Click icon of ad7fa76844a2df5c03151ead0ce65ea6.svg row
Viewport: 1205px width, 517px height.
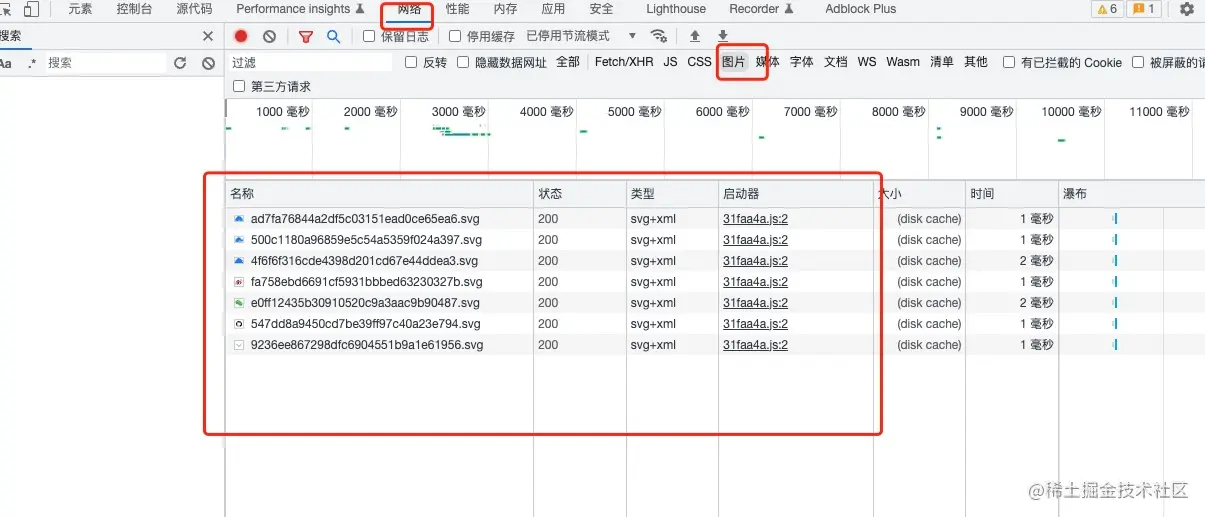239,218
